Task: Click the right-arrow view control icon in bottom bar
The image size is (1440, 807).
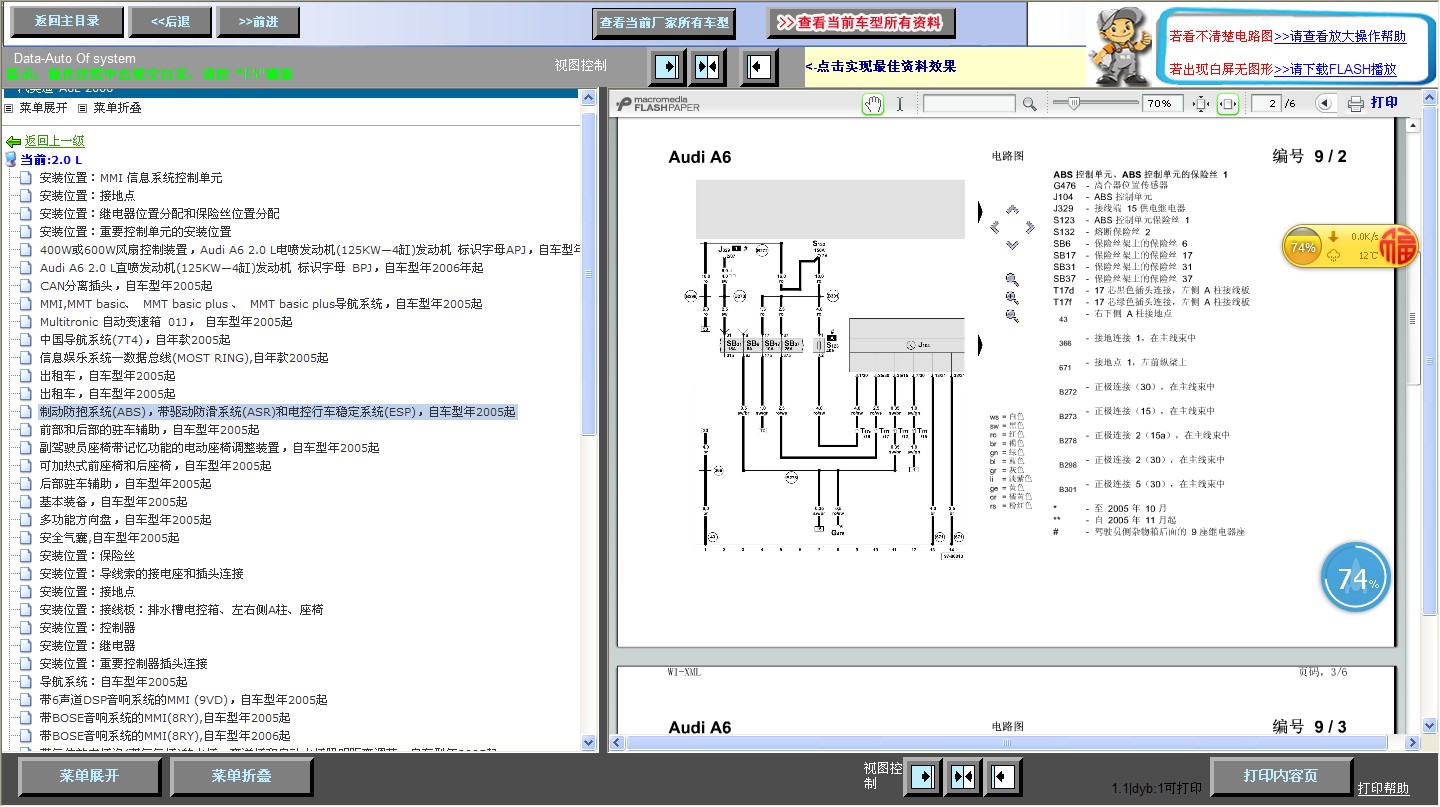Action: (x=921, y=777)
